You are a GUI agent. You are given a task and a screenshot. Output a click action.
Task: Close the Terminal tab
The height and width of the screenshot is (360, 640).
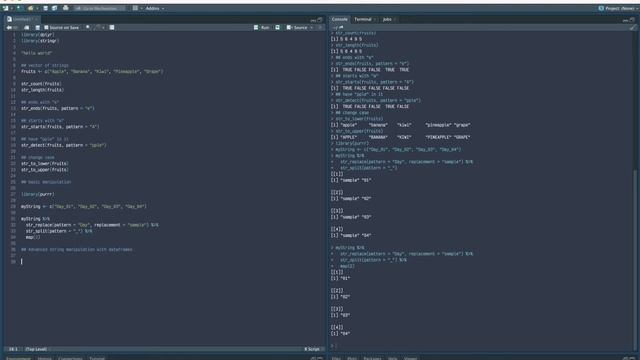[375, 19]
